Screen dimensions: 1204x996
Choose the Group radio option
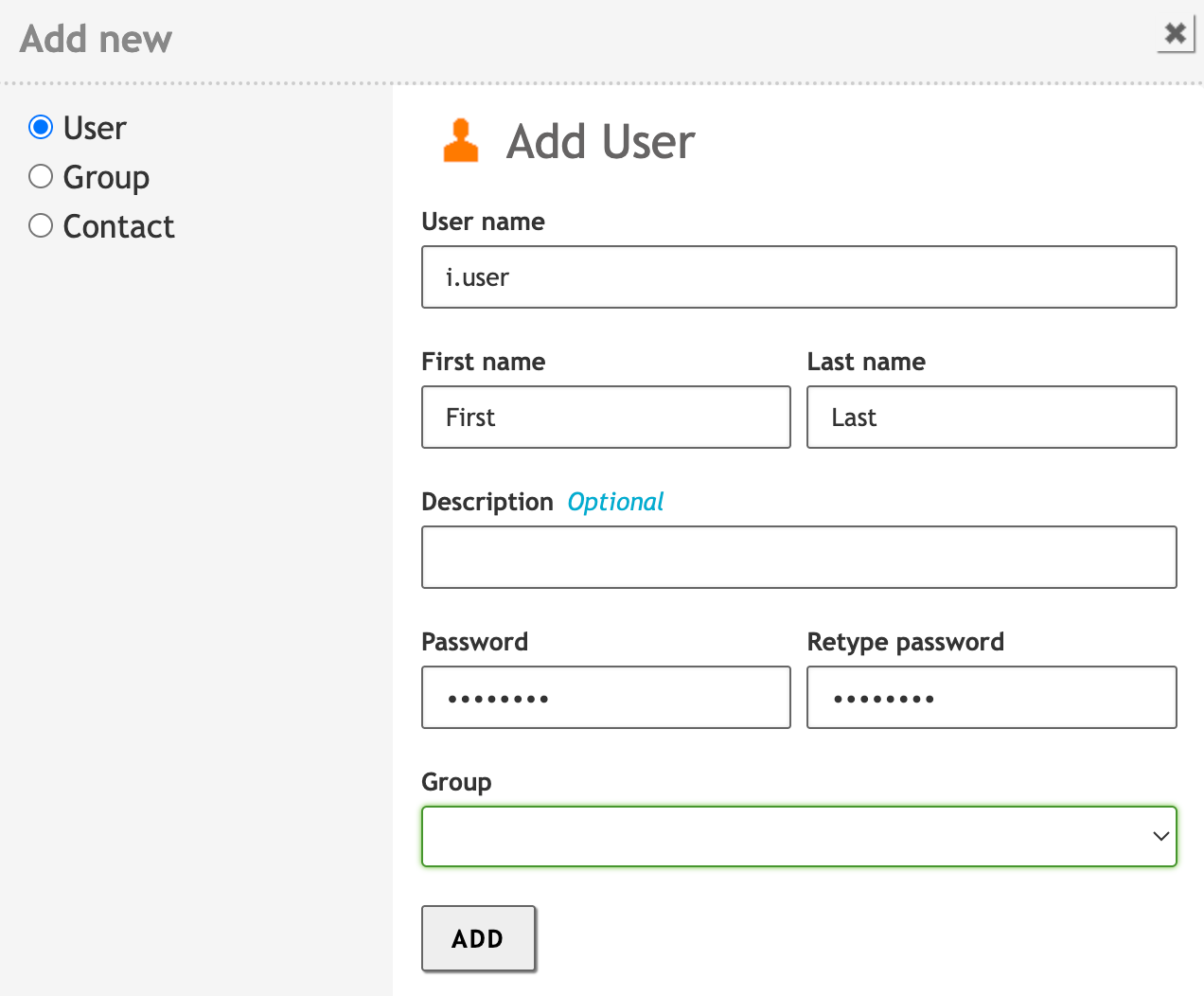click(x=41, y=177)
